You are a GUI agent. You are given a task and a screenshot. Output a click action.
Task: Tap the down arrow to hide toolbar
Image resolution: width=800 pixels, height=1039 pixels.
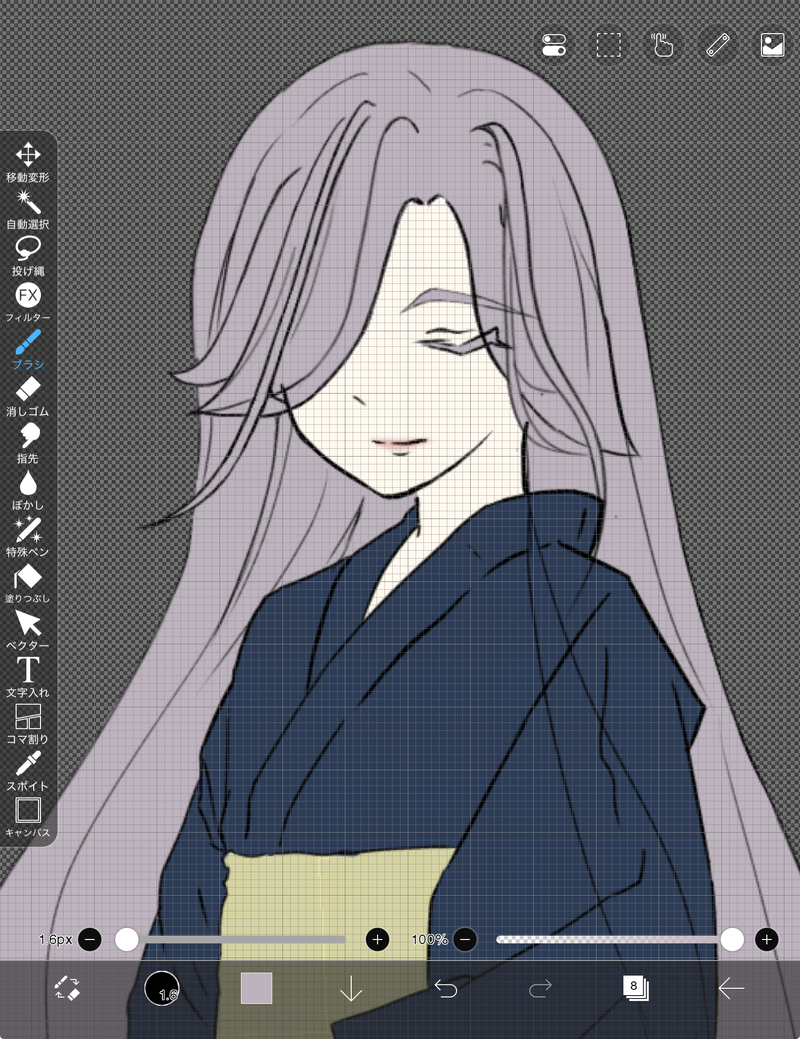point(351,989)
